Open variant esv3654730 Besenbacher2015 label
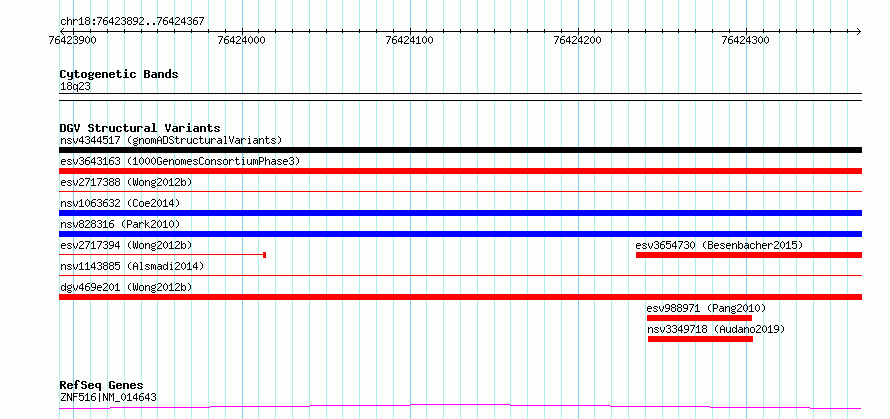890x419 pixels. pyautogui.click(x=720, y=245)
